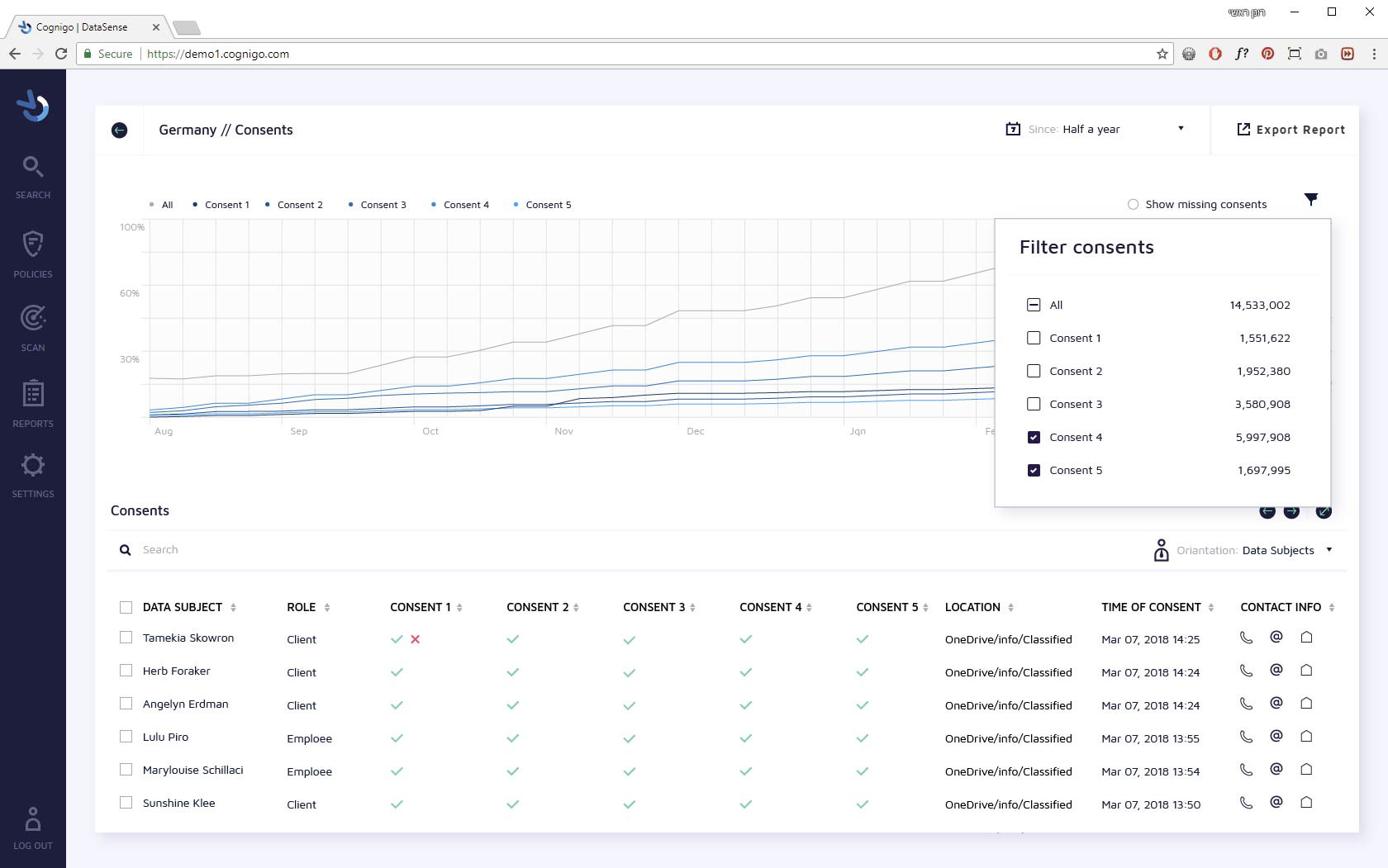Screen dimensions: 1388x868
Task: Click the Cognigo logo in sidebar
Action: click(x=33, y=106)
